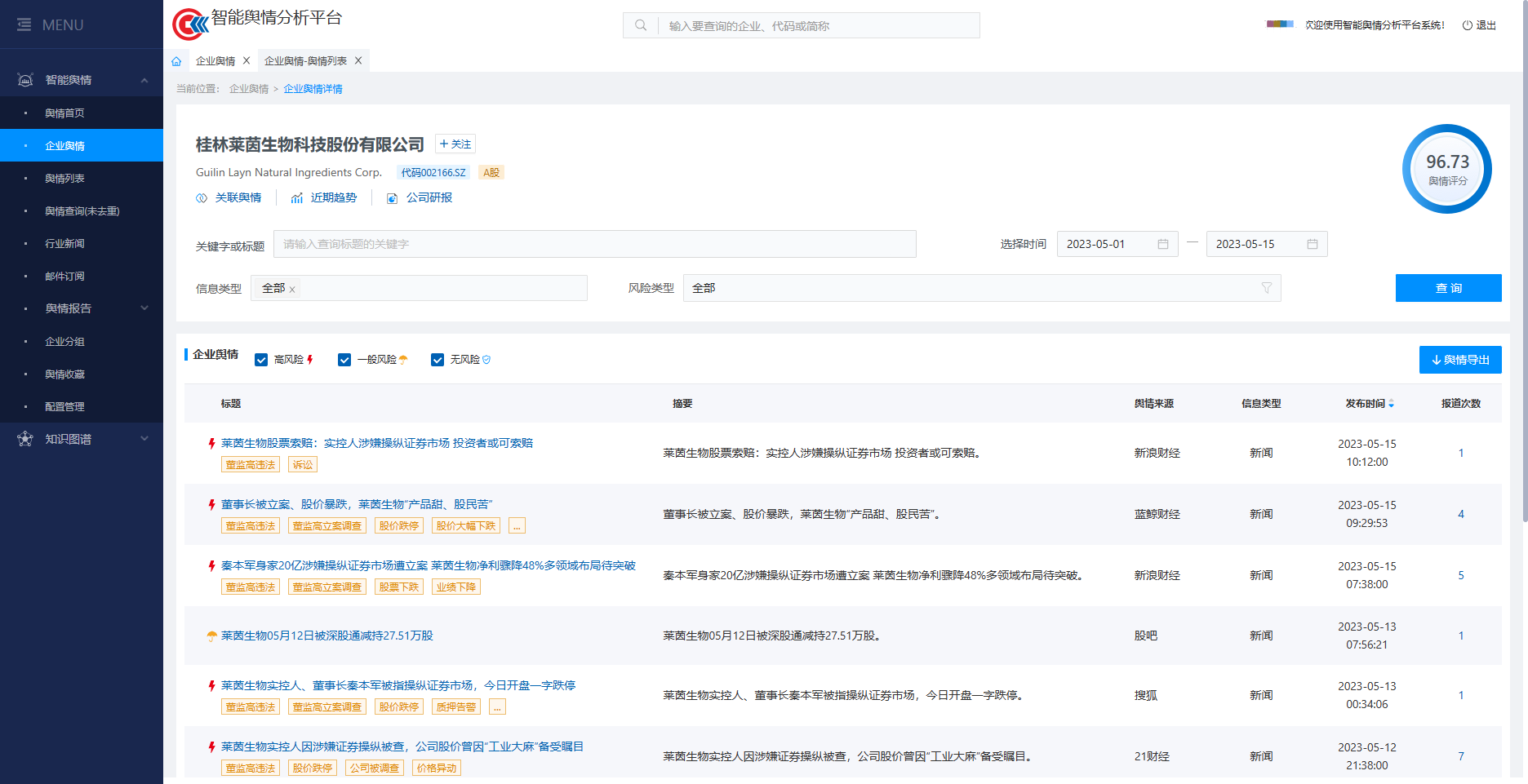This screenshot has height=784, width=1528.
Task: Open article 莱茵生物股票索赔 title link
Action: (377, 443)
